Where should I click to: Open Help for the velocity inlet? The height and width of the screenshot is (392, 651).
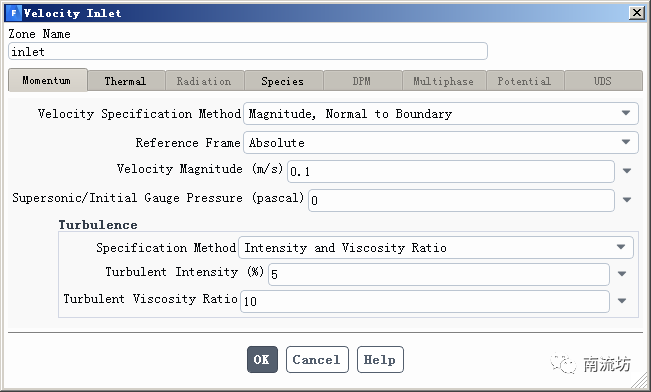[x=380, y=360]
